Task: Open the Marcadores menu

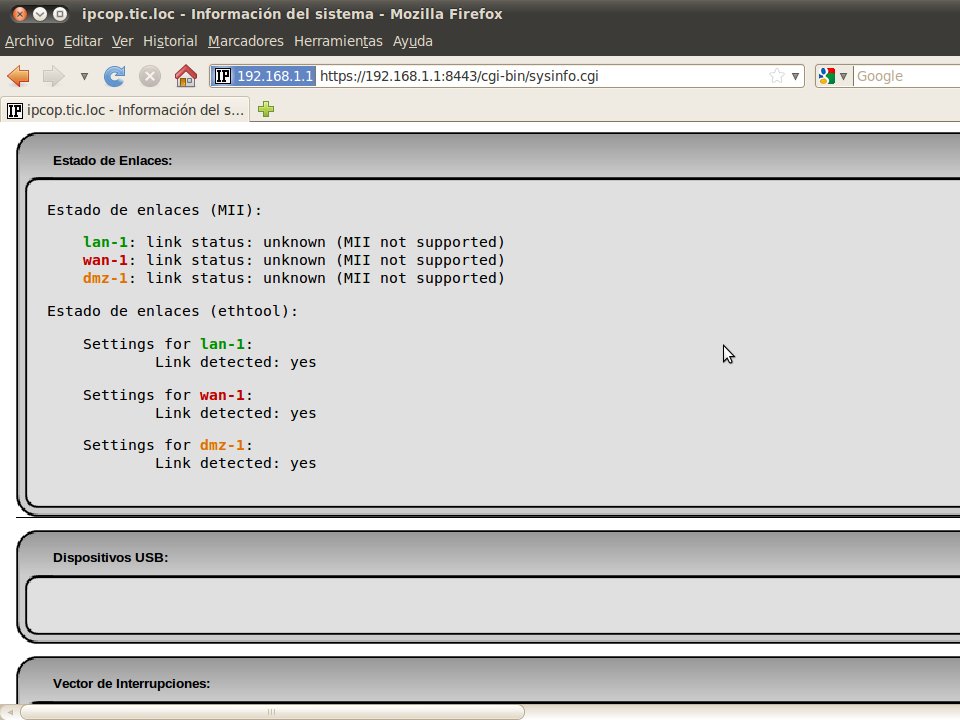Action: click(x=245, y=41)
